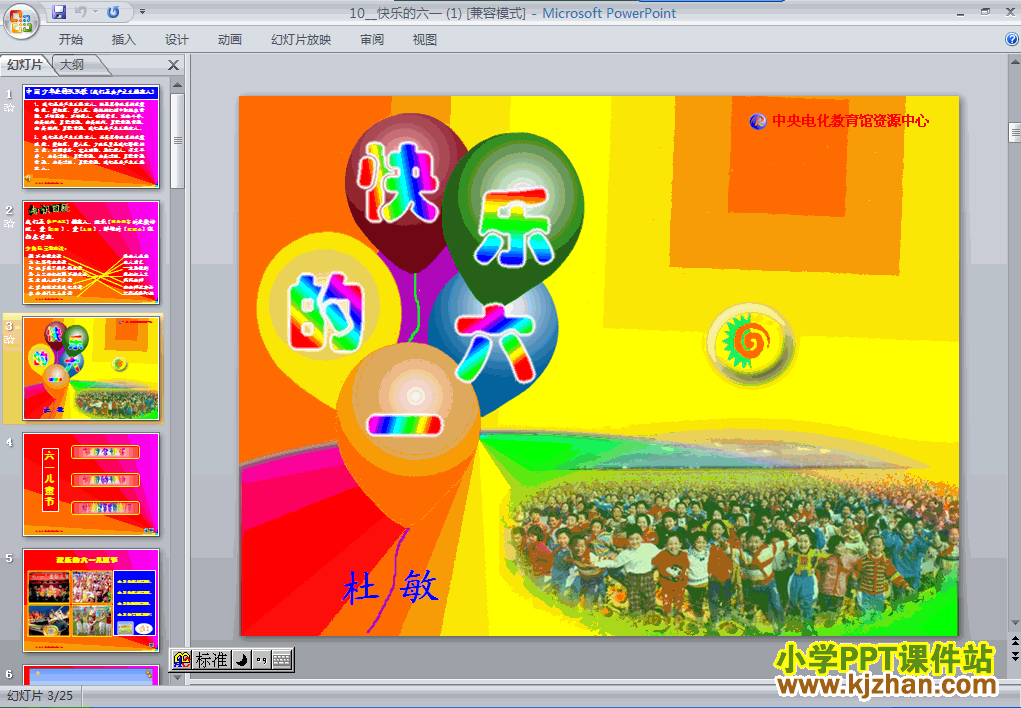Image resolution: width=1021 pixels, height=708 pixels.
Task: Open the 幻灯片放映 ribbon tab
Action: [301, 40]
